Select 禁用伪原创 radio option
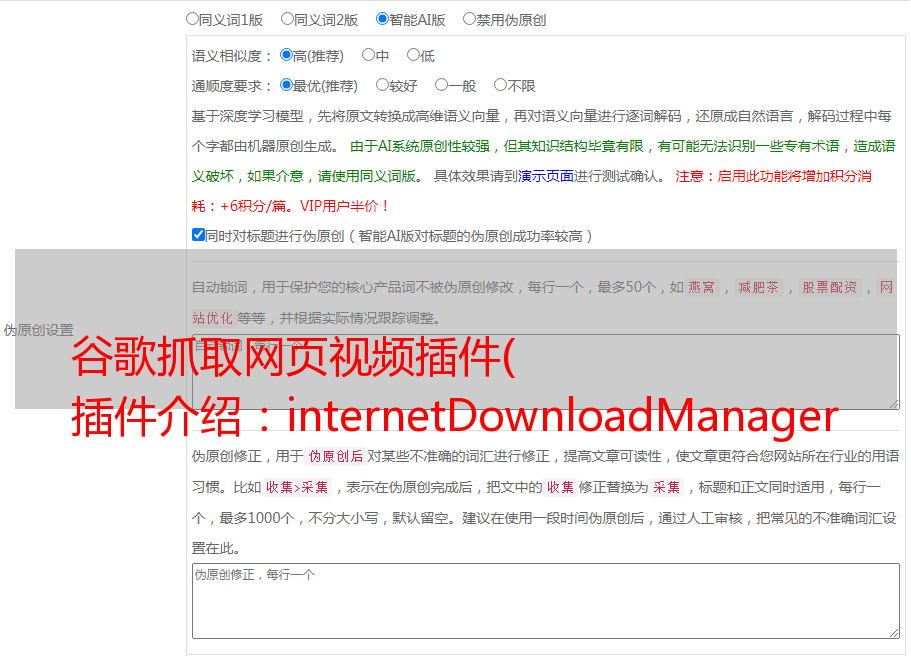911x658 pixels. (469, 19)
